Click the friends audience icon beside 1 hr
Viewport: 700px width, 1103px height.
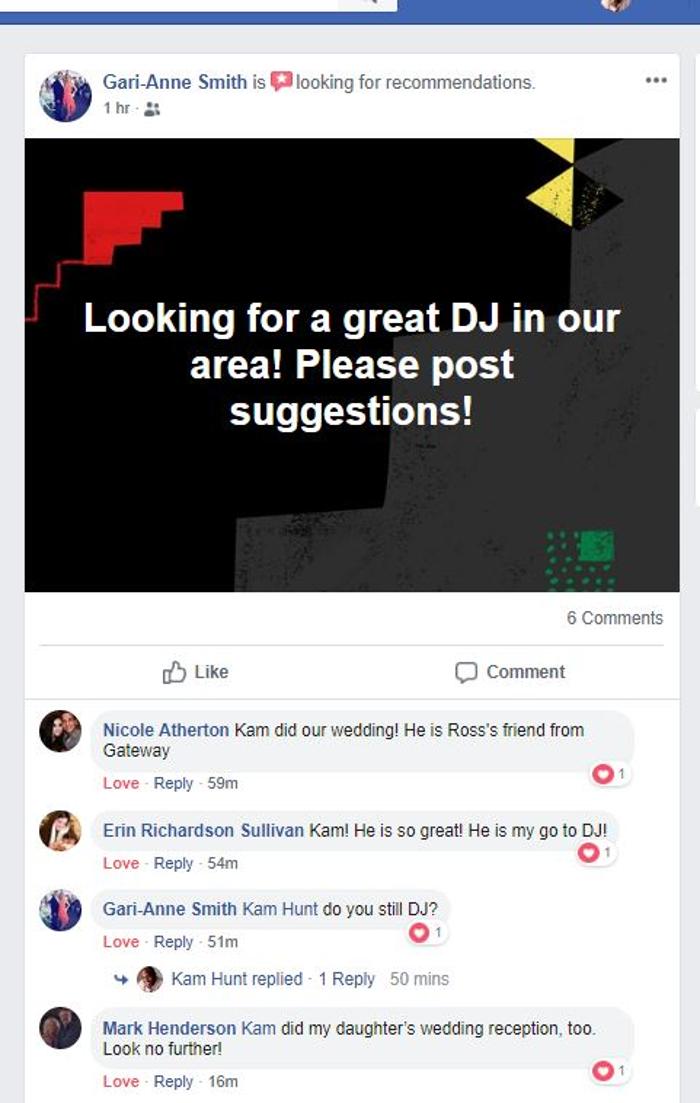[x=151, y=109]
